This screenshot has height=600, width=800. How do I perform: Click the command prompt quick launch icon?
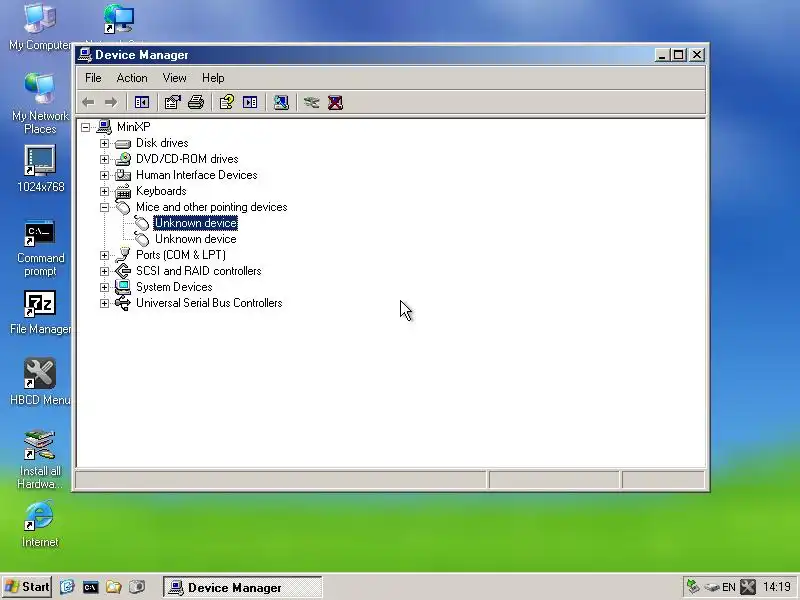pos(90,587)
